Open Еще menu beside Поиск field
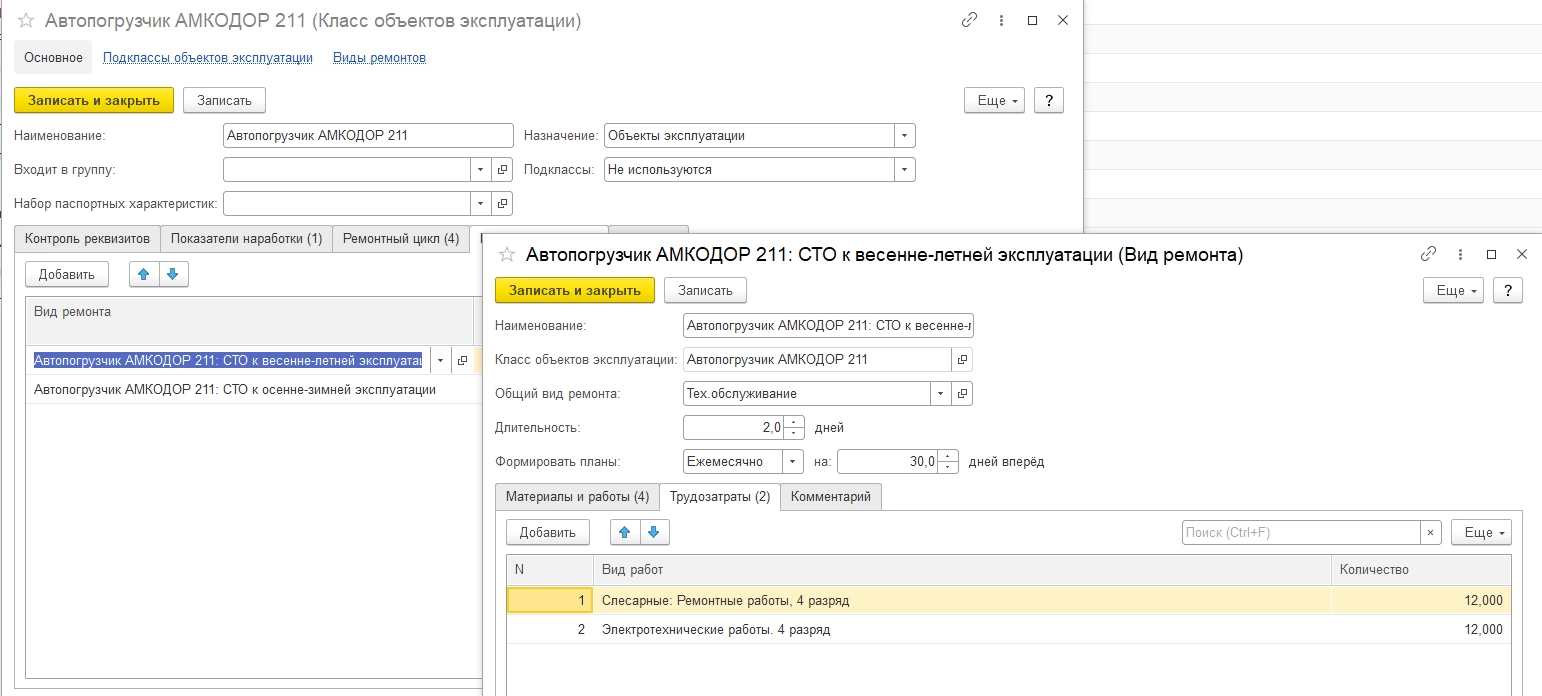This screenshot has width=1542, height=696. coord(1481,533)
